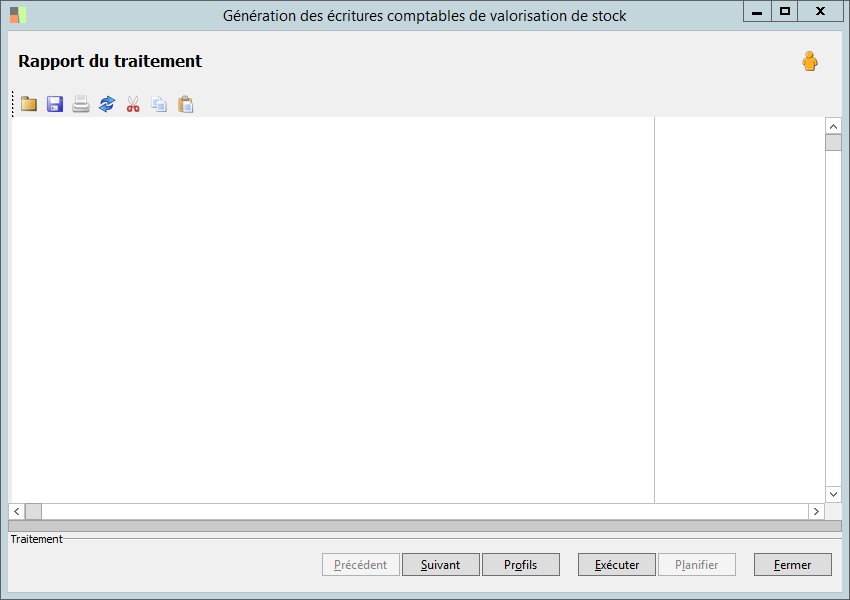Click the vertical scrollbar up arrow
850x600 pixels.
tap(833, 126)
